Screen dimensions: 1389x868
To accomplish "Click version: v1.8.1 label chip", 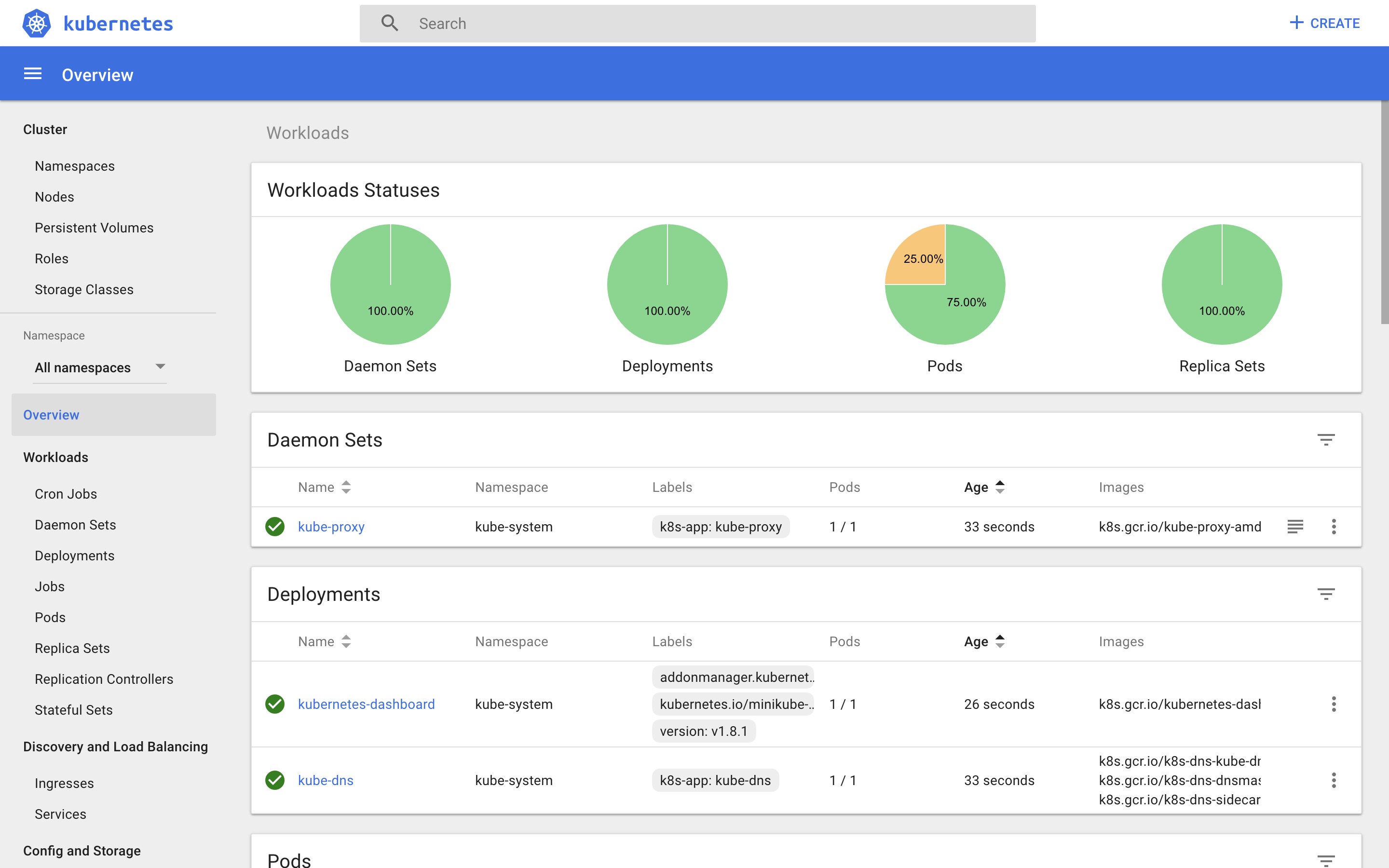I will (x=704, y=732).
